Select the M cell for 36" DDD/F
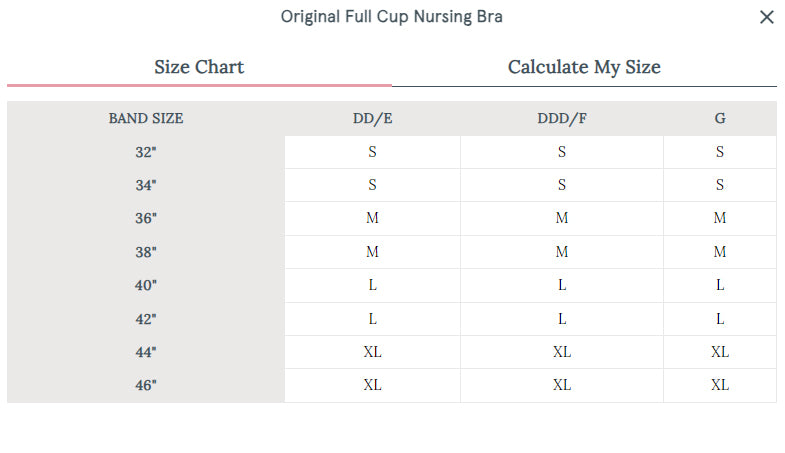 [x=562, y=218]
